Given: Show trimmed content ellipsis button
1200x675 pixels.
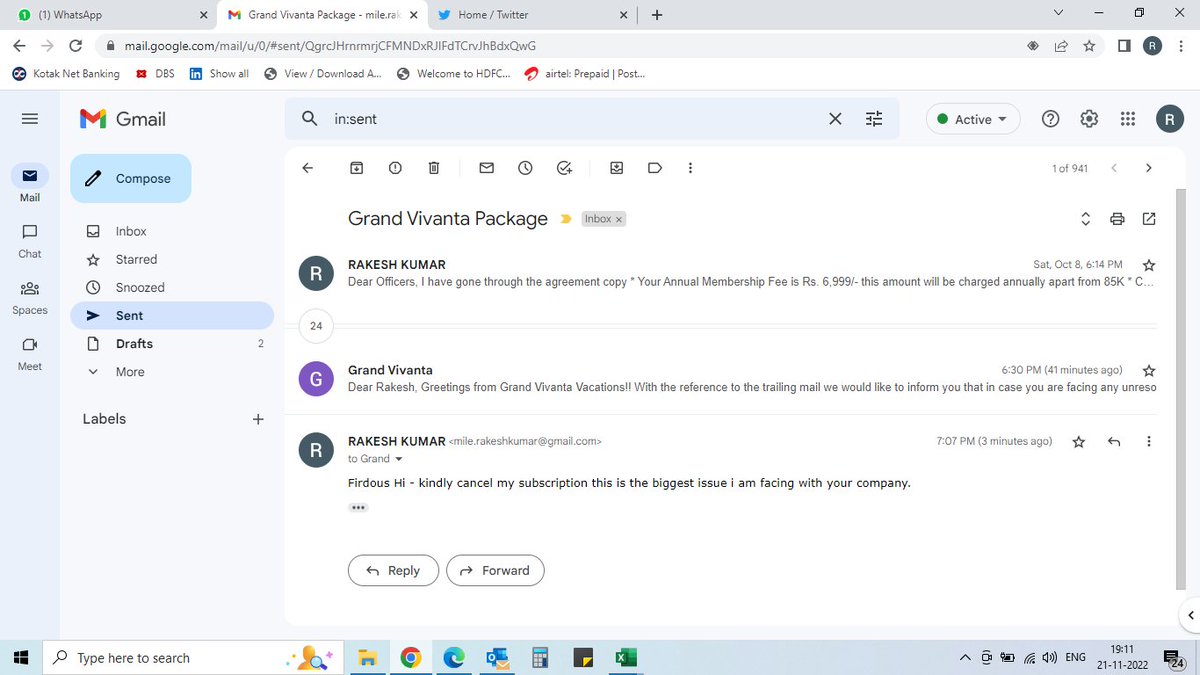Looking at the screenshot, I should pyautogui.click(x=358, y=508).
